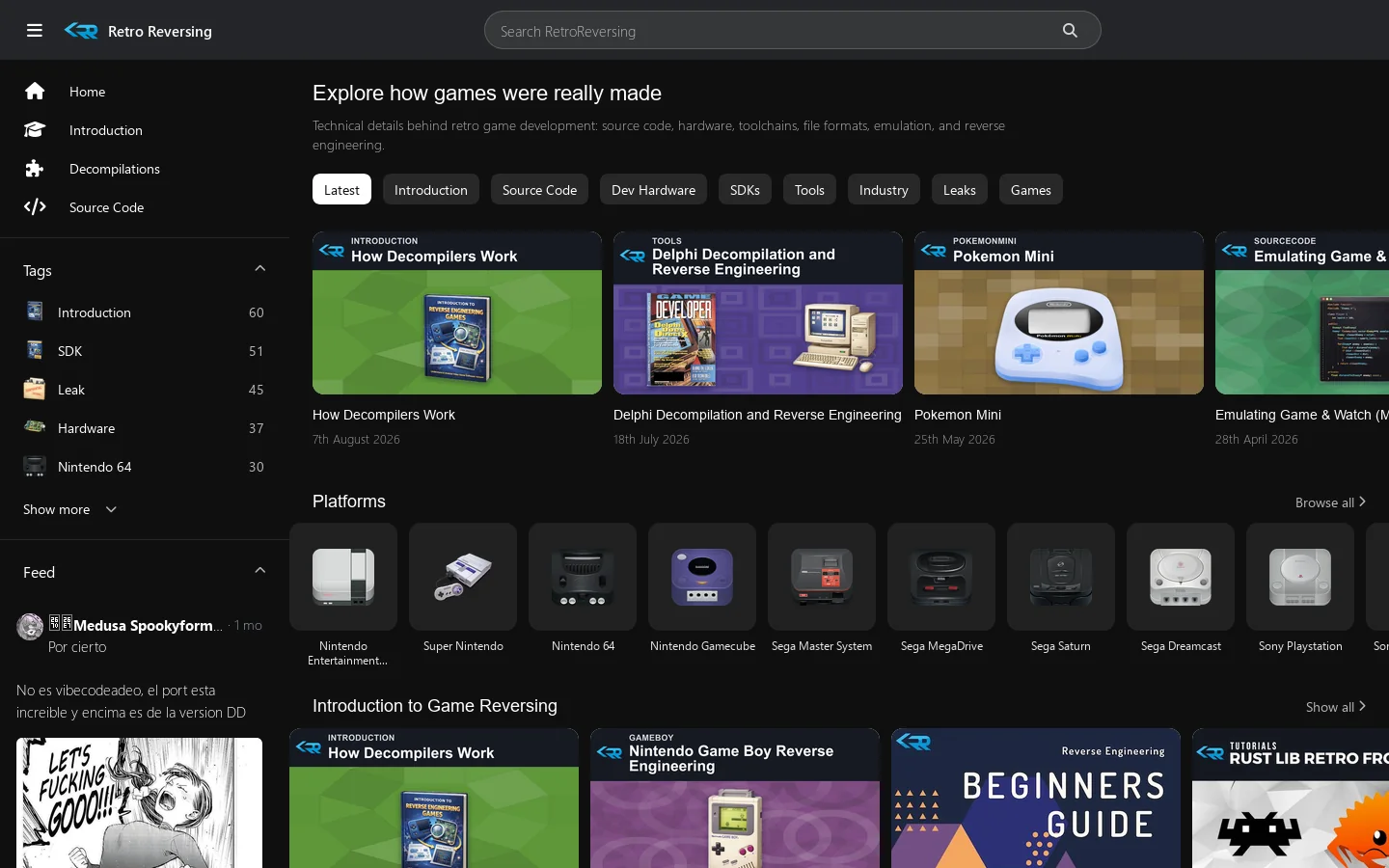Select the Sega Master System platform icon
This screenshot has width=1389, height=868.
tap(822, 577)
